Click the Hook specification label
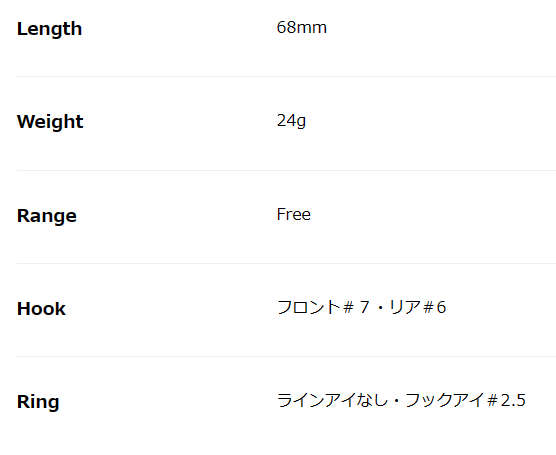Viewport: 556px width, 455px height. (x=41, y=309)
